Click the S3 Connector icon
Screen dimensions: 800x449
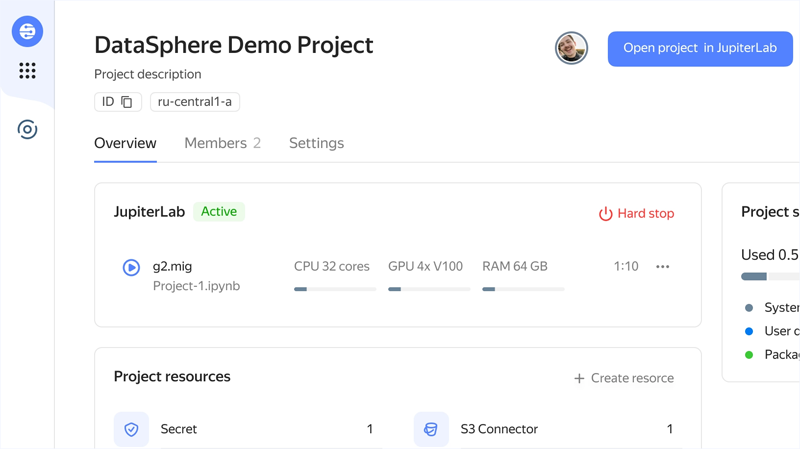click(x=431, y=429)
